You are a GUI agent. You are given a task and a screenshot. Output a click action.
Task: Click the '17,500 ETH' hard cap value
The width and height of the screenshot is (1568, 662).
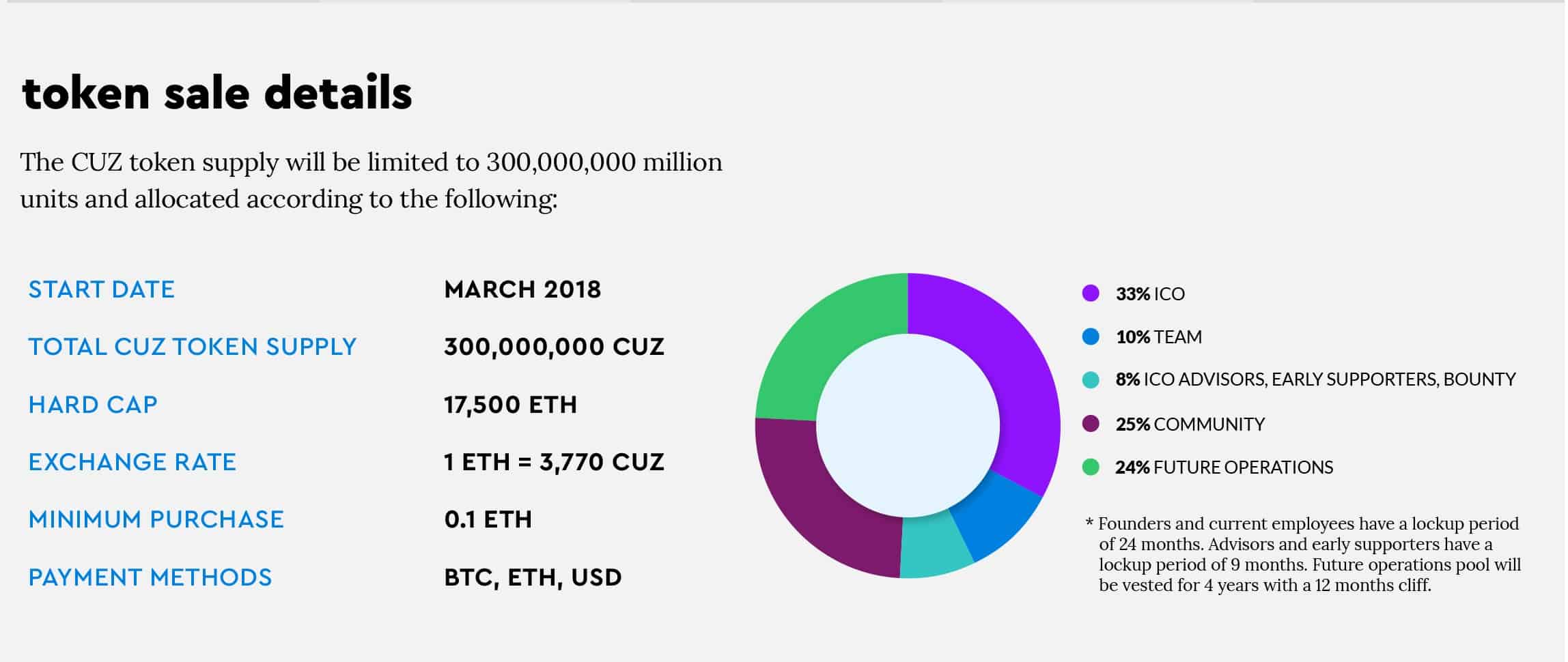[x=510, y=405]
